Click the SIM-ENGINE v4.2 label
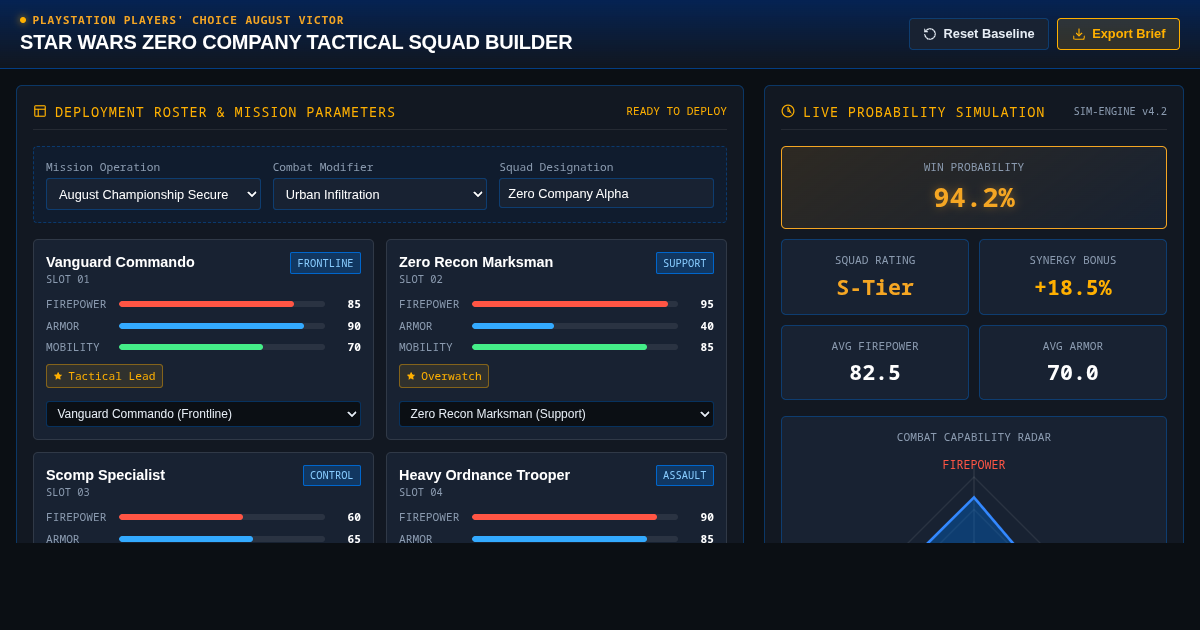 pos(1120,111)
